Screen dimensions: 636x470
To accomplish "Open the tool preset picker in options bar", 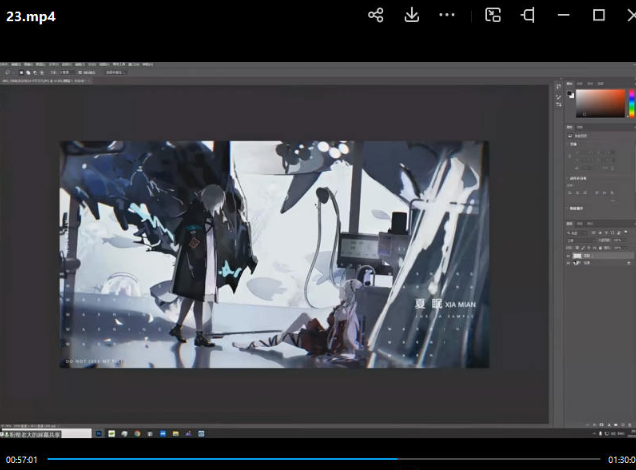I will (x=7, y=73).
